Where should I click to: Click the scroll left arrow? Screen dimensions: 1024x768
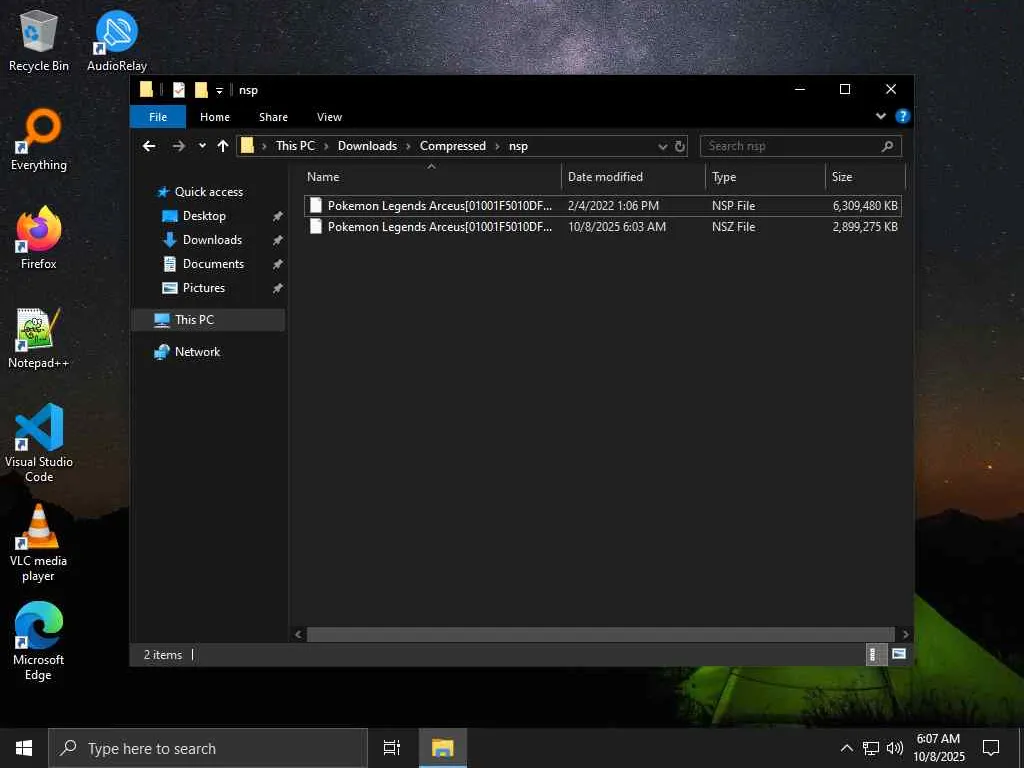298,634
